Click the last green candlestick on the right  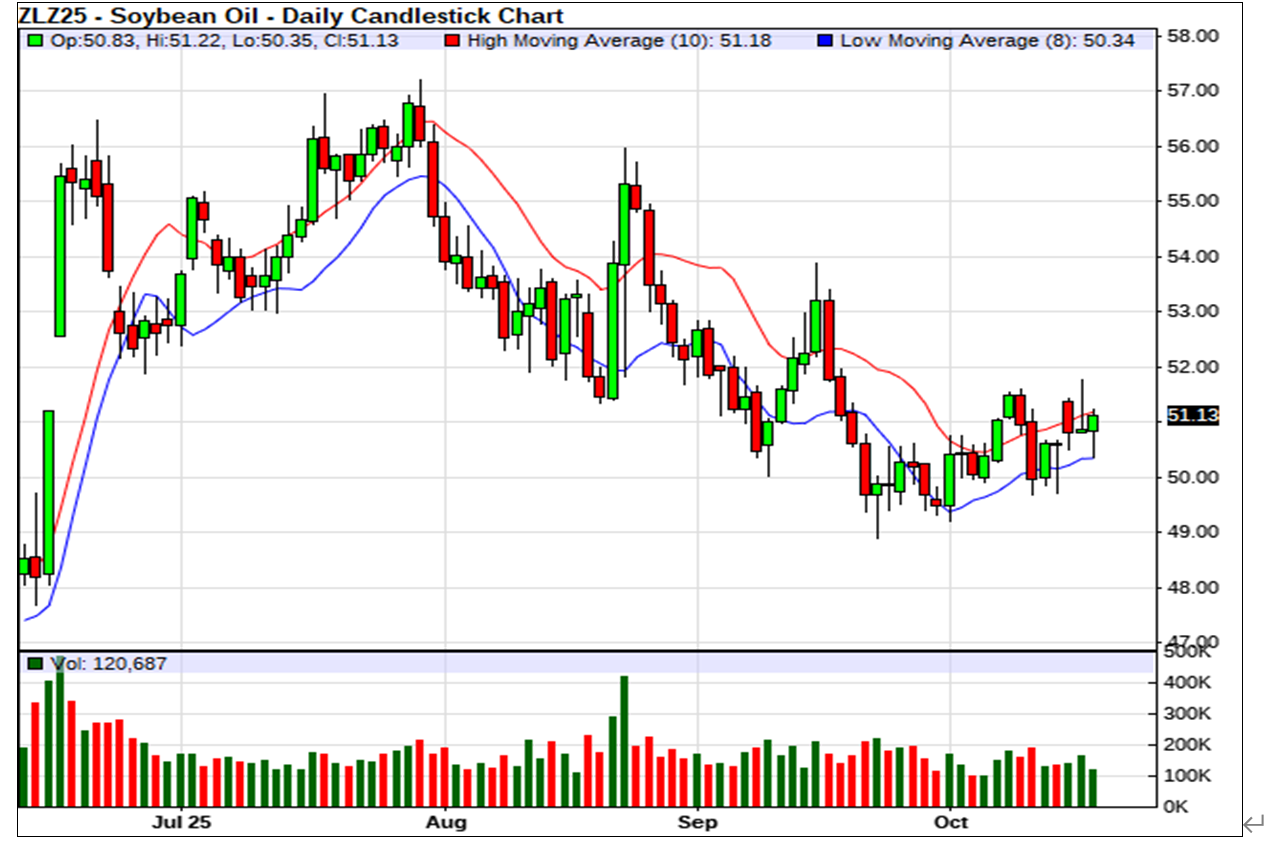1093,422
